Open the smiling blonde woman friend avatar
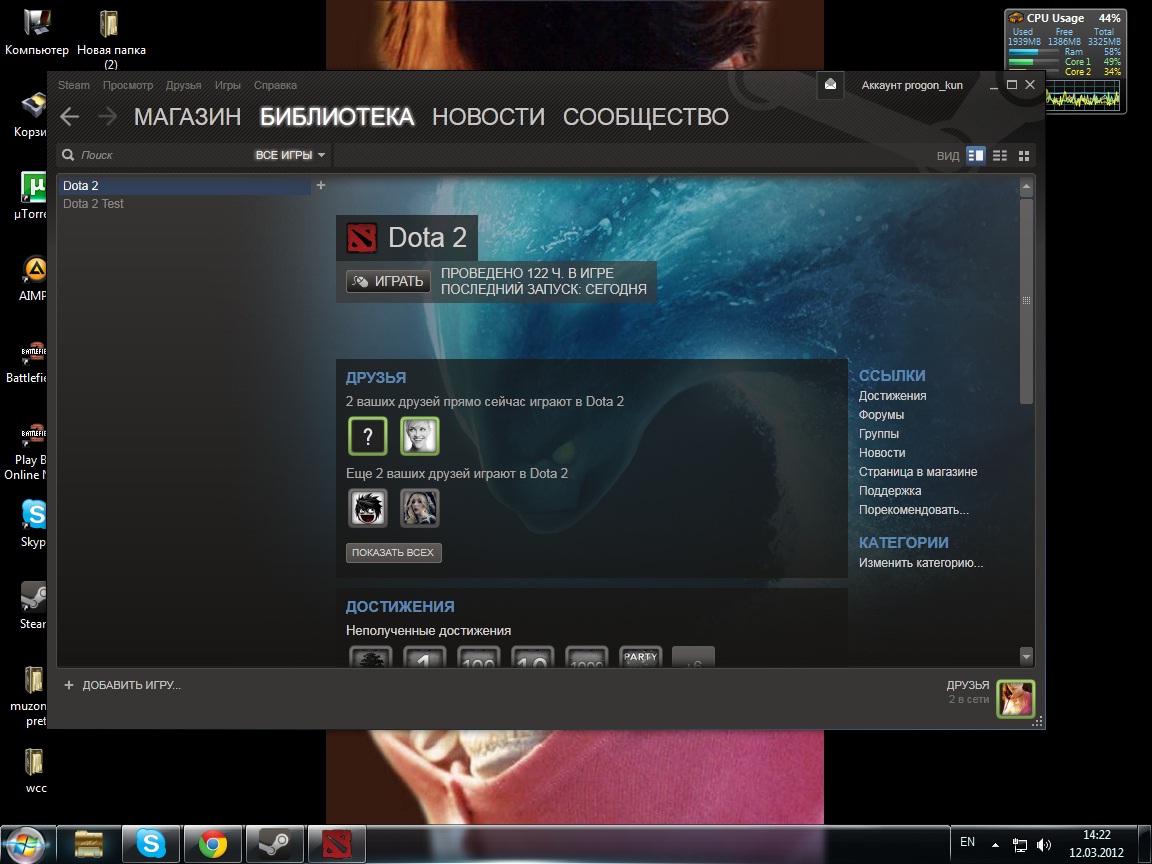This screenshot has width=1152, height=864. pyautogui.click(x=420, y=436)
